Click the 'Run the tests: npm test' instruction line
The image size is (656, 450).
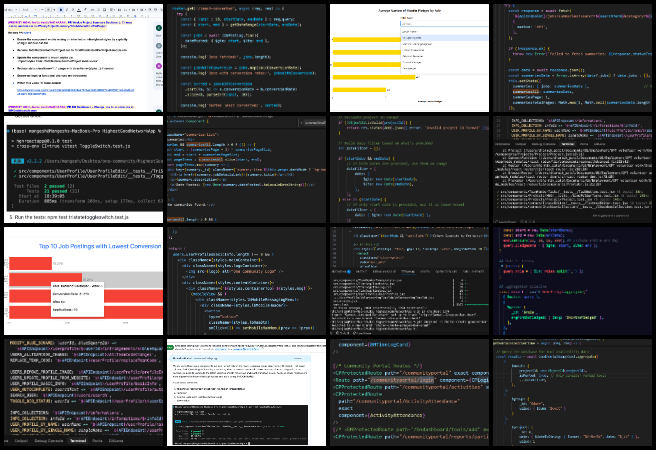(69, 217)
